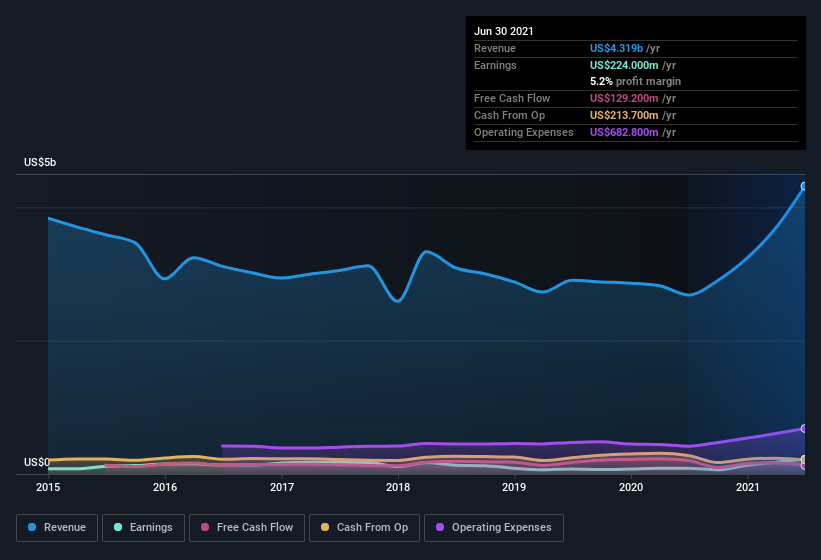Click the 2019 x-axis label
Viewport: 821px width, 560px height.
pyautogui.click(x=514, y=487)
